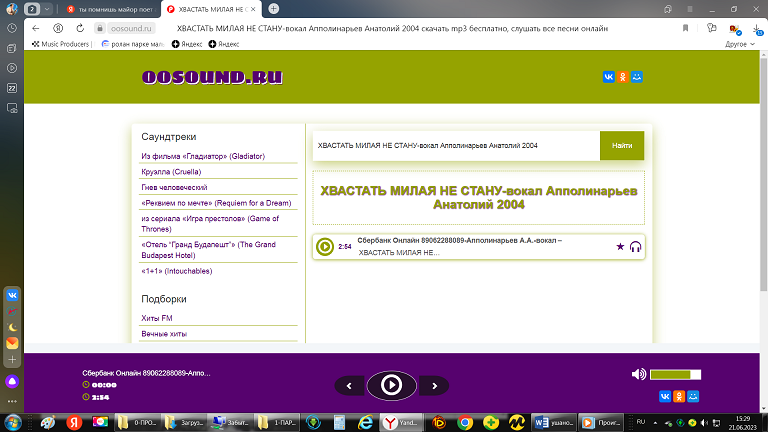Open the tab group counter showing 2
This screenshot has height=432, width=768.
32,9
